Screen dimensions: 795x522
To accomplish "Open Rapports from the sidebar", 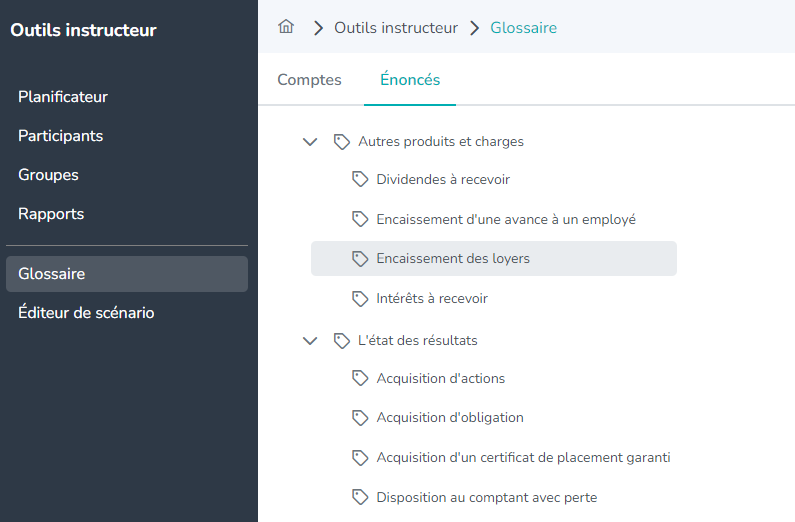I will [x=51, y=214].
